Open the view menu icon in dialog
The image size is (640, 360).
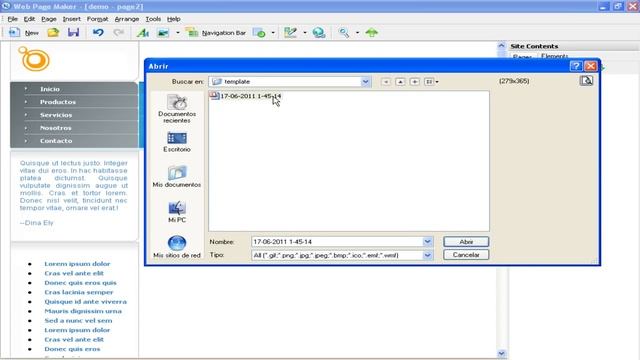(431, 82)
